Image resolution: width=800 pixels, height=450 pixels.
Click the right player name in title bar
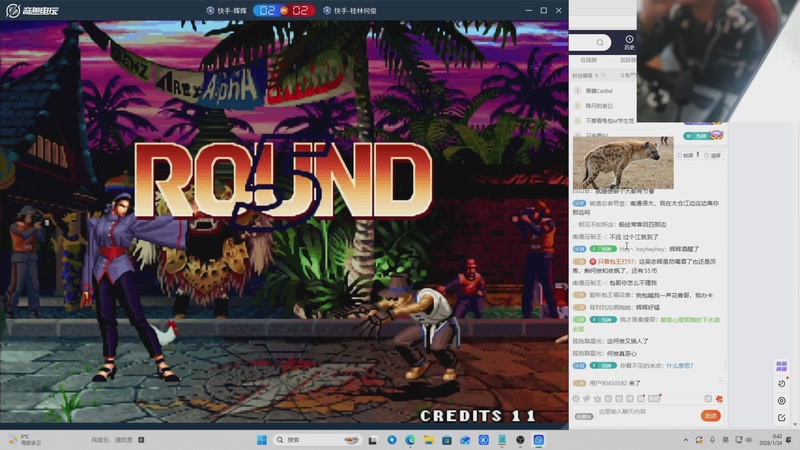click(355, 10)
